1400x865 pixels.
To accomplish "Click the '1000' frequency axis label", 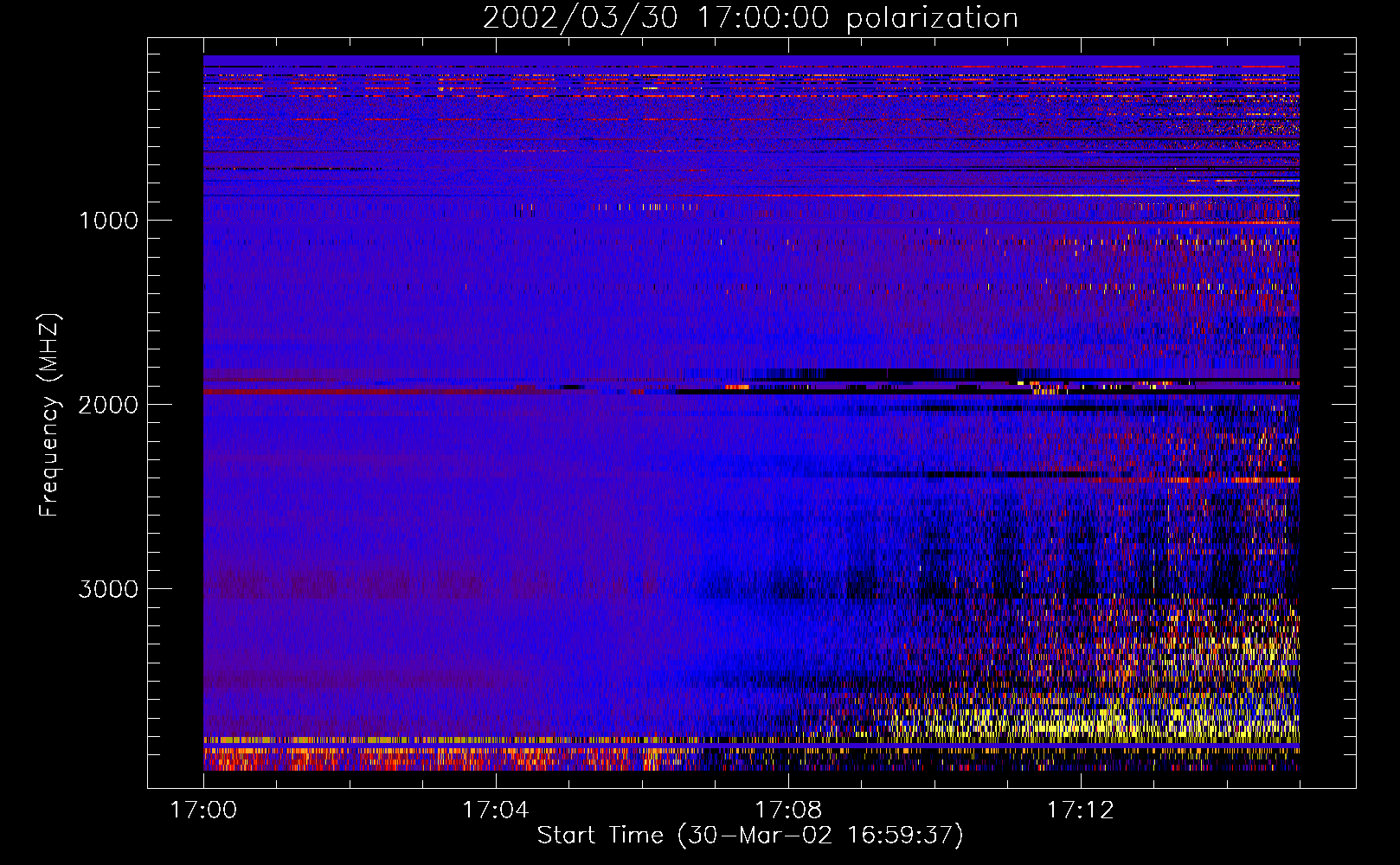I will click(x=108, y=221).
